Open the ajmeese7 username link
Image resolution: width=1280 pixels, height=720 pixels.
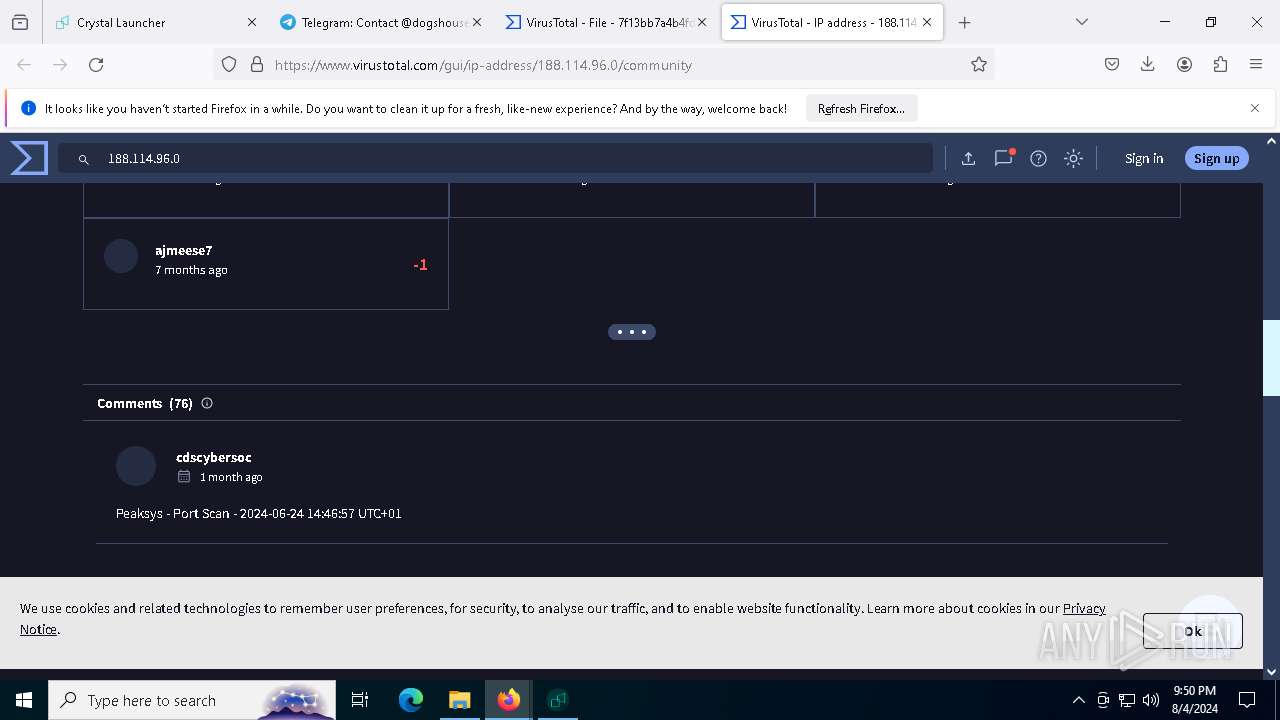pyautogui.click(x=184, y=250)
